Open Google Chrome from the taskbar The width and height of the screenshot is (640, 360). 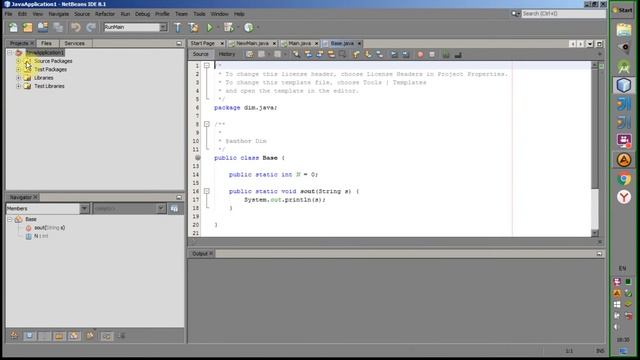click(624, 178)
